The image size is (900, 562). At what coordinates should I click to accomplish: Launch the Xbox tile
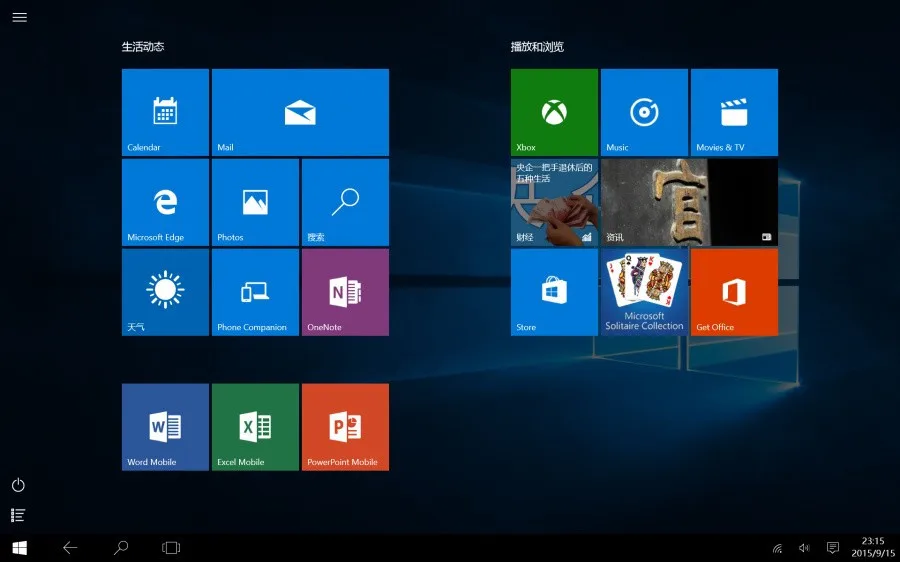[x=554, y=113]
